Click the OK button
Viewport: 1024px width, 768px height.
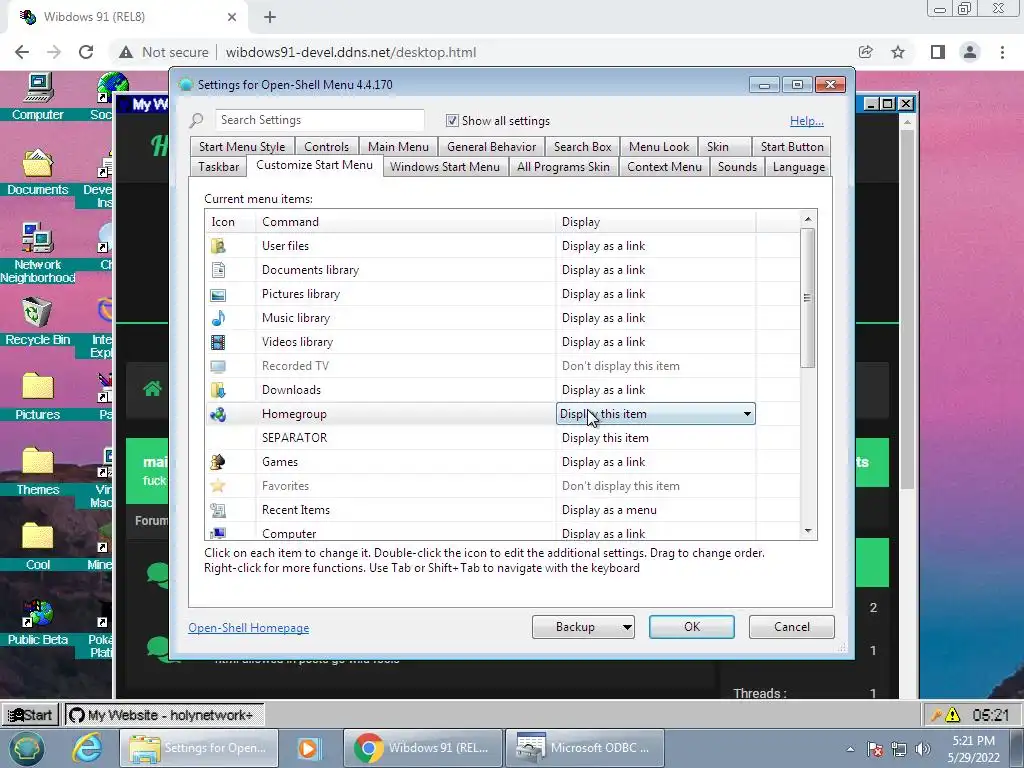[692, 627]
